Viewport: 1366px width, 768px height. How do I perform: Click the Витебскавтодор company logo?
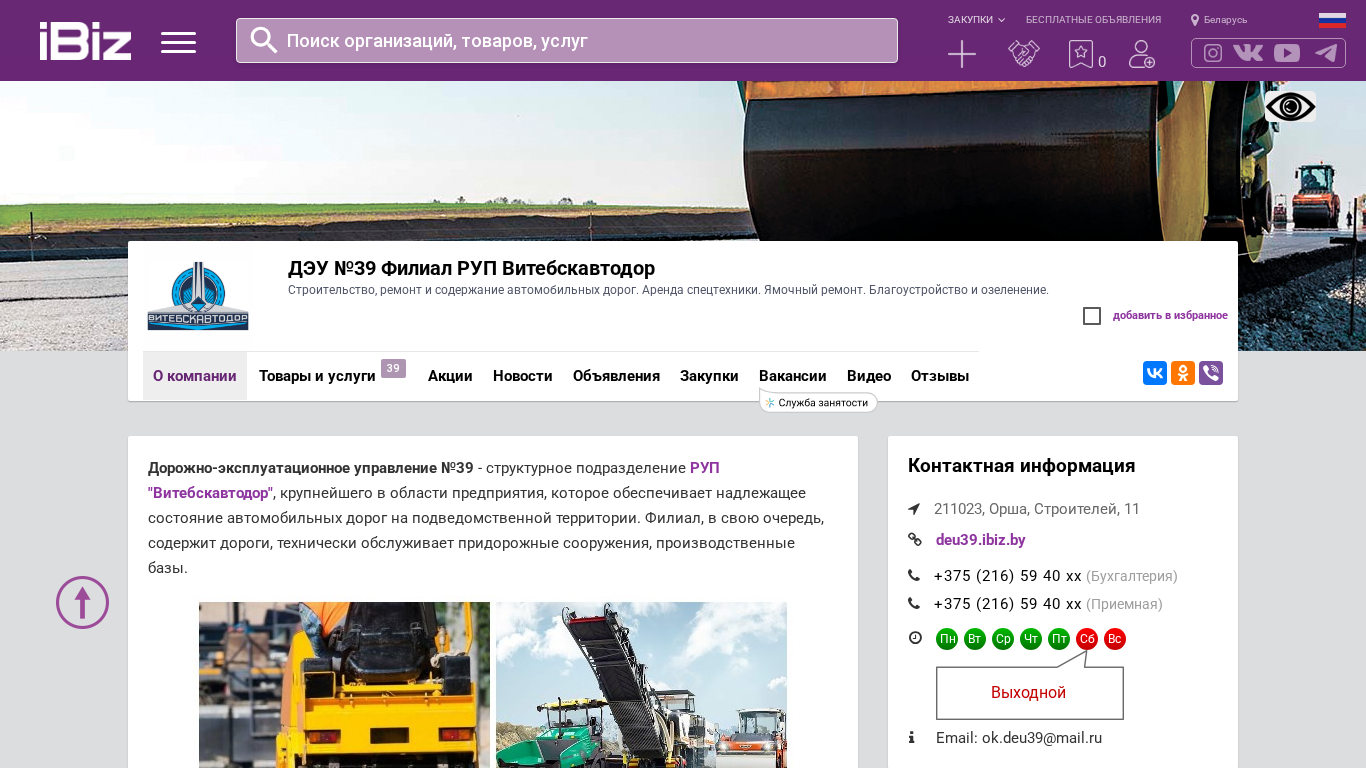tap(198, 296)
